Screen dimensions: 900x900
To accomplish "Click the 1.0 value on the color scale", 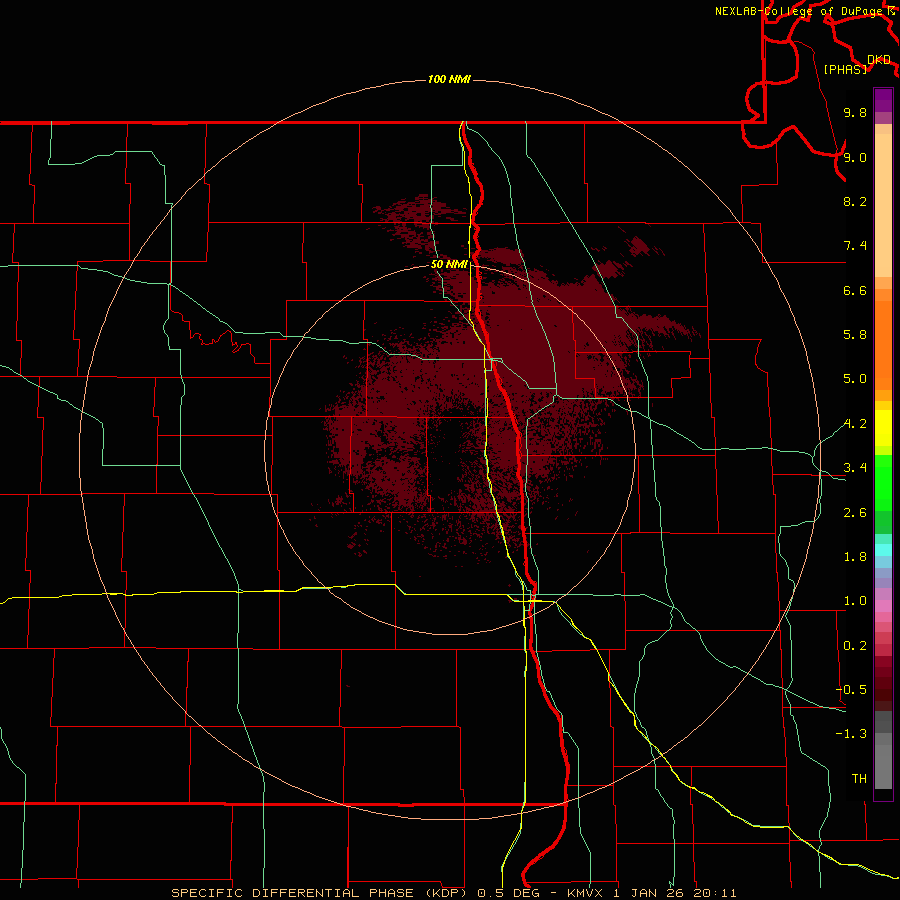I will tap(855, 601).
